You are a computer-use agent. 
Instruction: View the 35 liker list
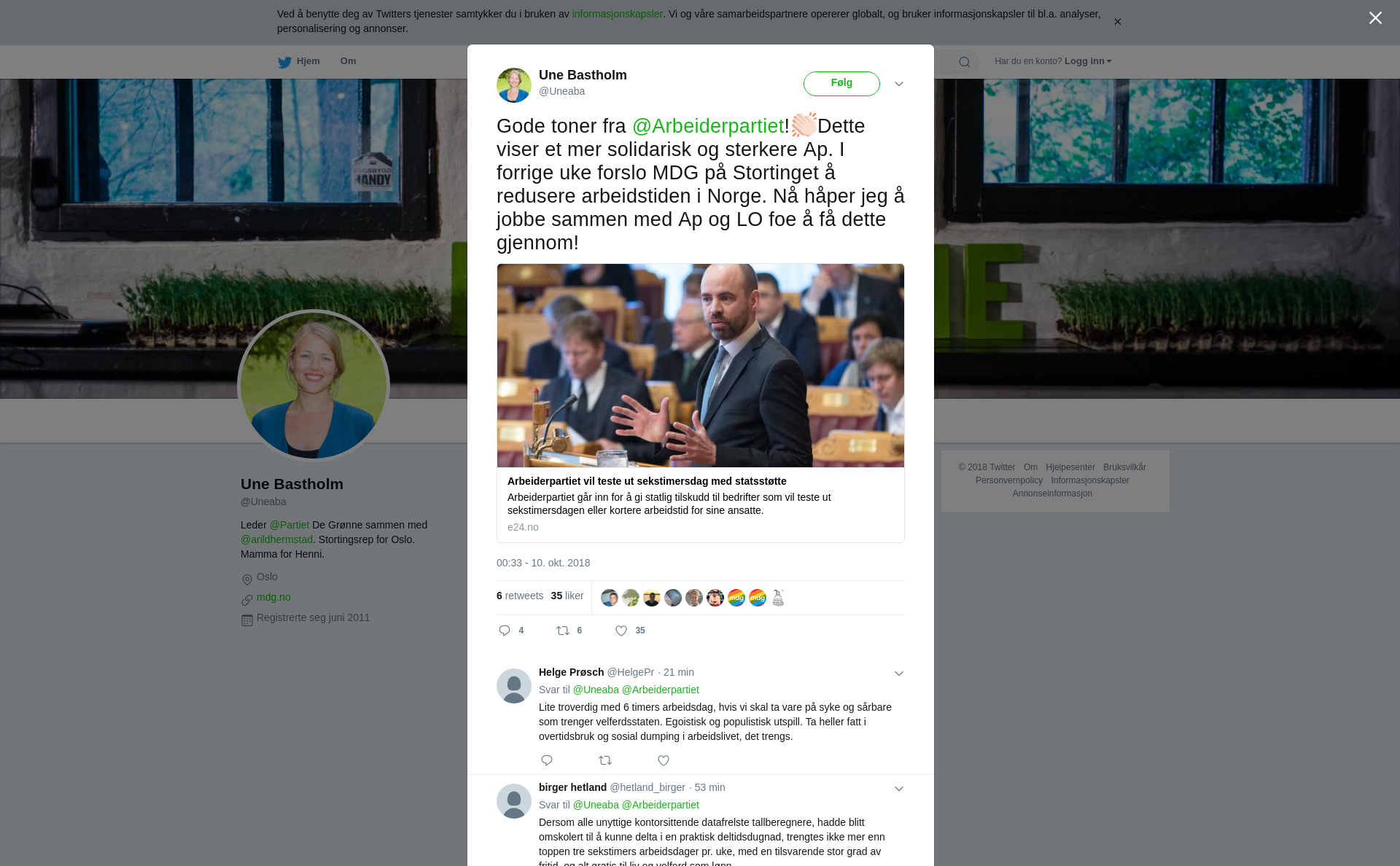pos(567,596)
